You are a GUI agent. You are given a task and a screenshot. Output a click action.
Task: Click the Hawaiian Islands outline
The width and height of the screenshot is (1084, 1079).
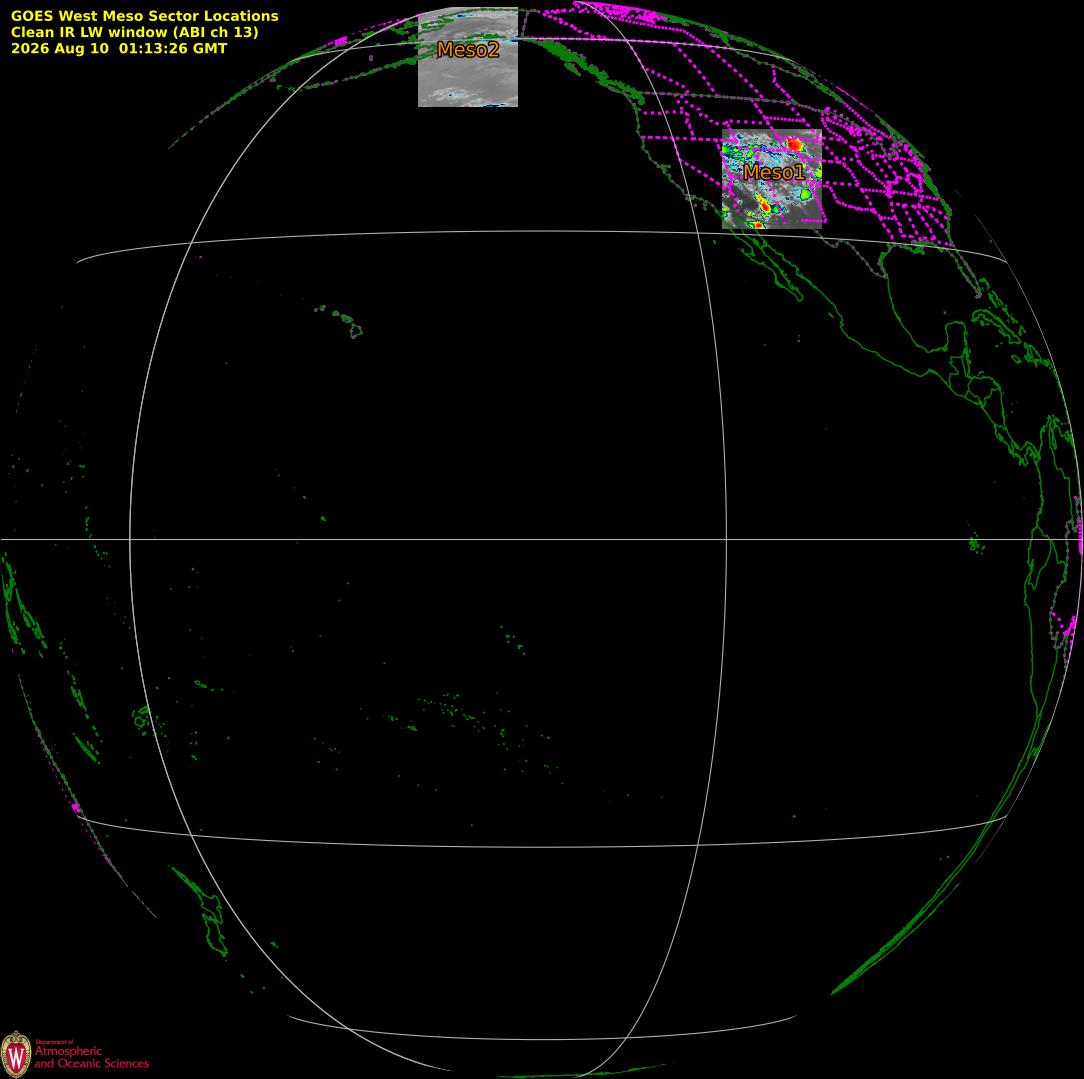click(x=340, y=321)
